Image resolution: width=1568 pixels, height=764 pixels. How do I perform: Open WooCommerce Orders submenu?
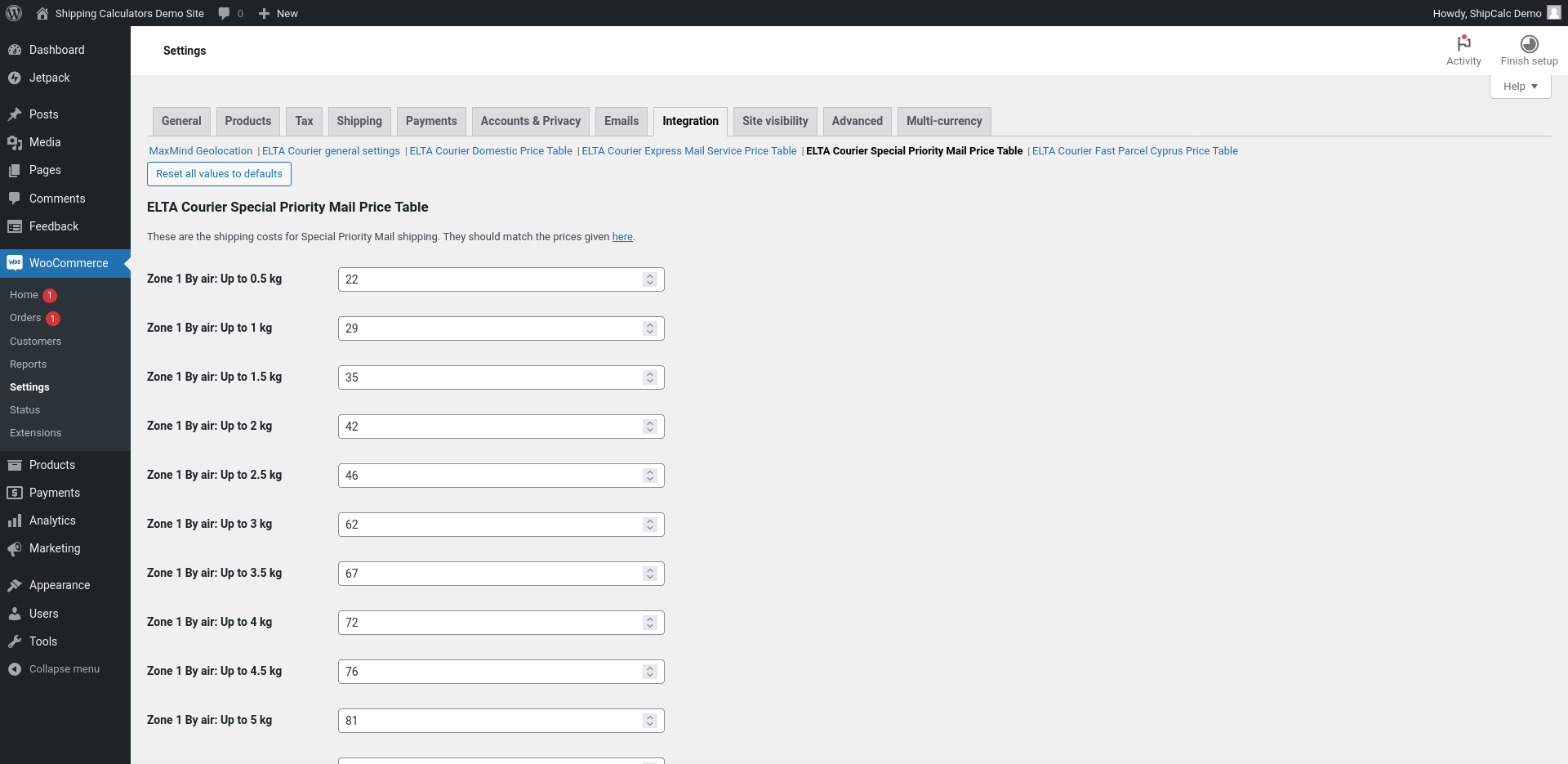click(25, 318)
